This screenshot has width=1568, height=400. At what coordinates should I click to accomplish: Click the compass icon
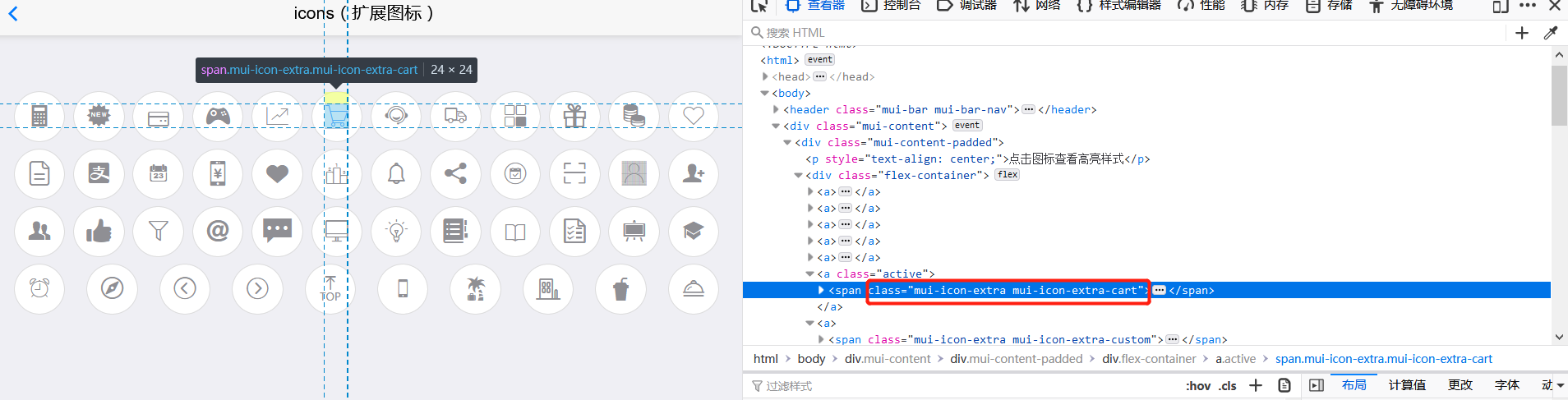[112, 288]
